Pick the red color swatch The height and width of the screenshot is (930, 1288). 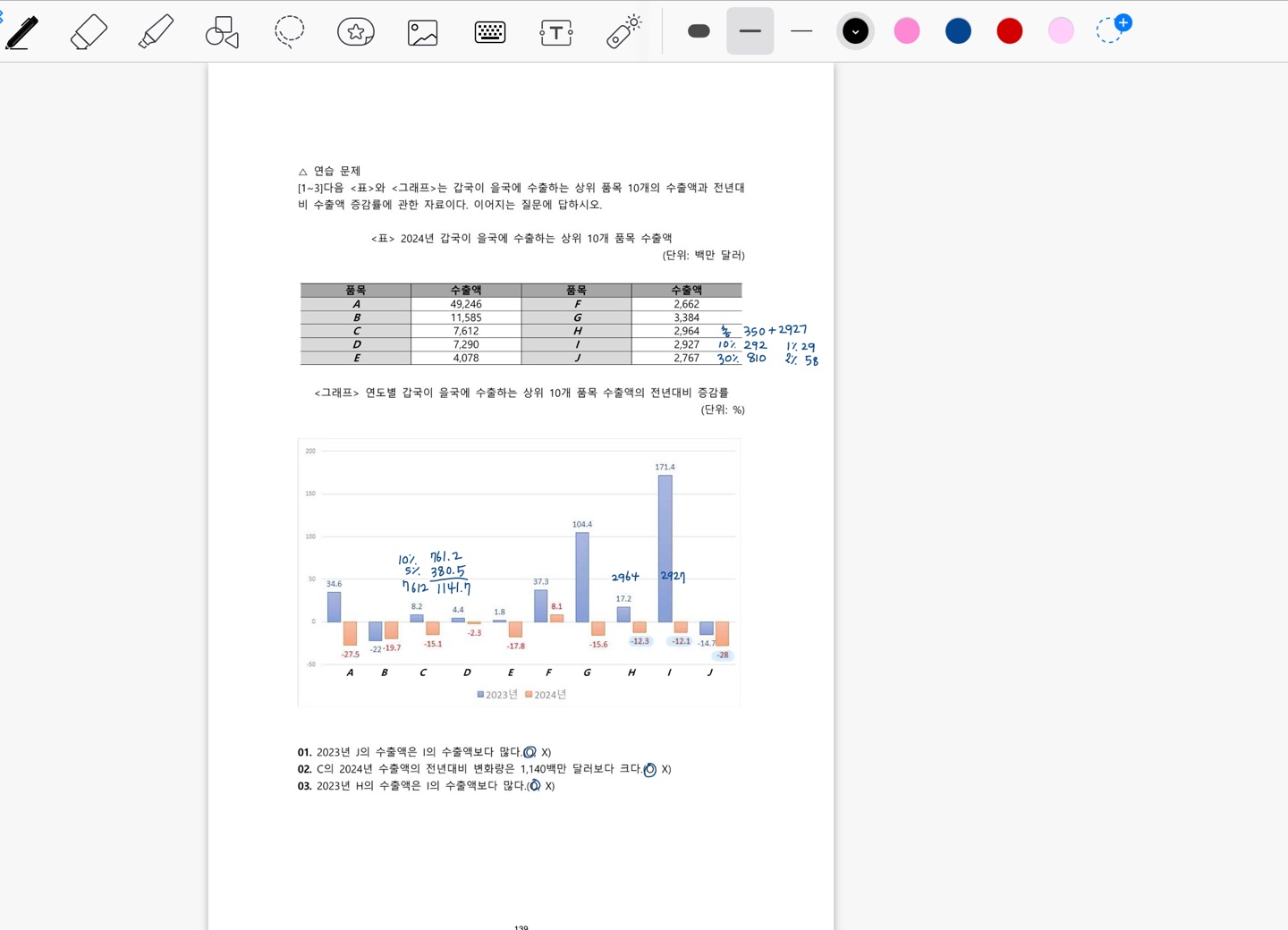[x=1010, y=31]
